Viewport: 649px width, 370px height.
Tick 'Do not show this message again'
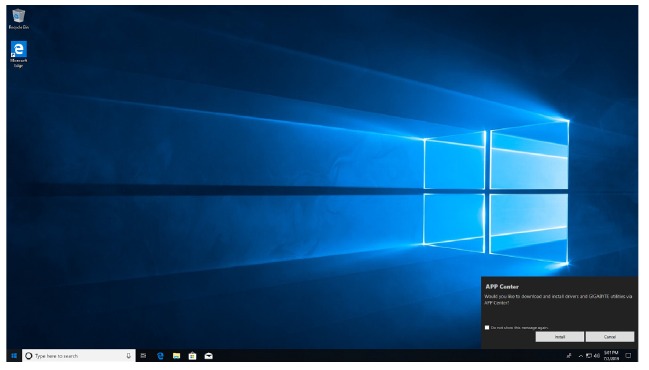(x=487, y=327)
